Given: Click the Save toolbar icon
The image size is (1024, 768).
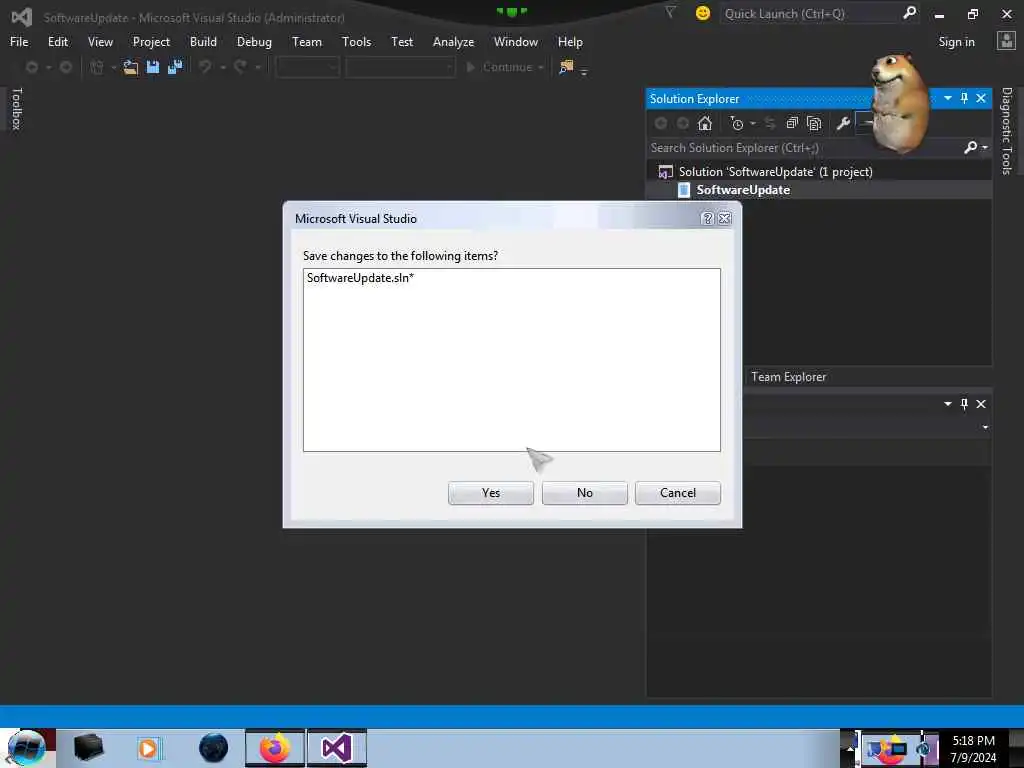Looking at the screenshot, I should [153, 67].
